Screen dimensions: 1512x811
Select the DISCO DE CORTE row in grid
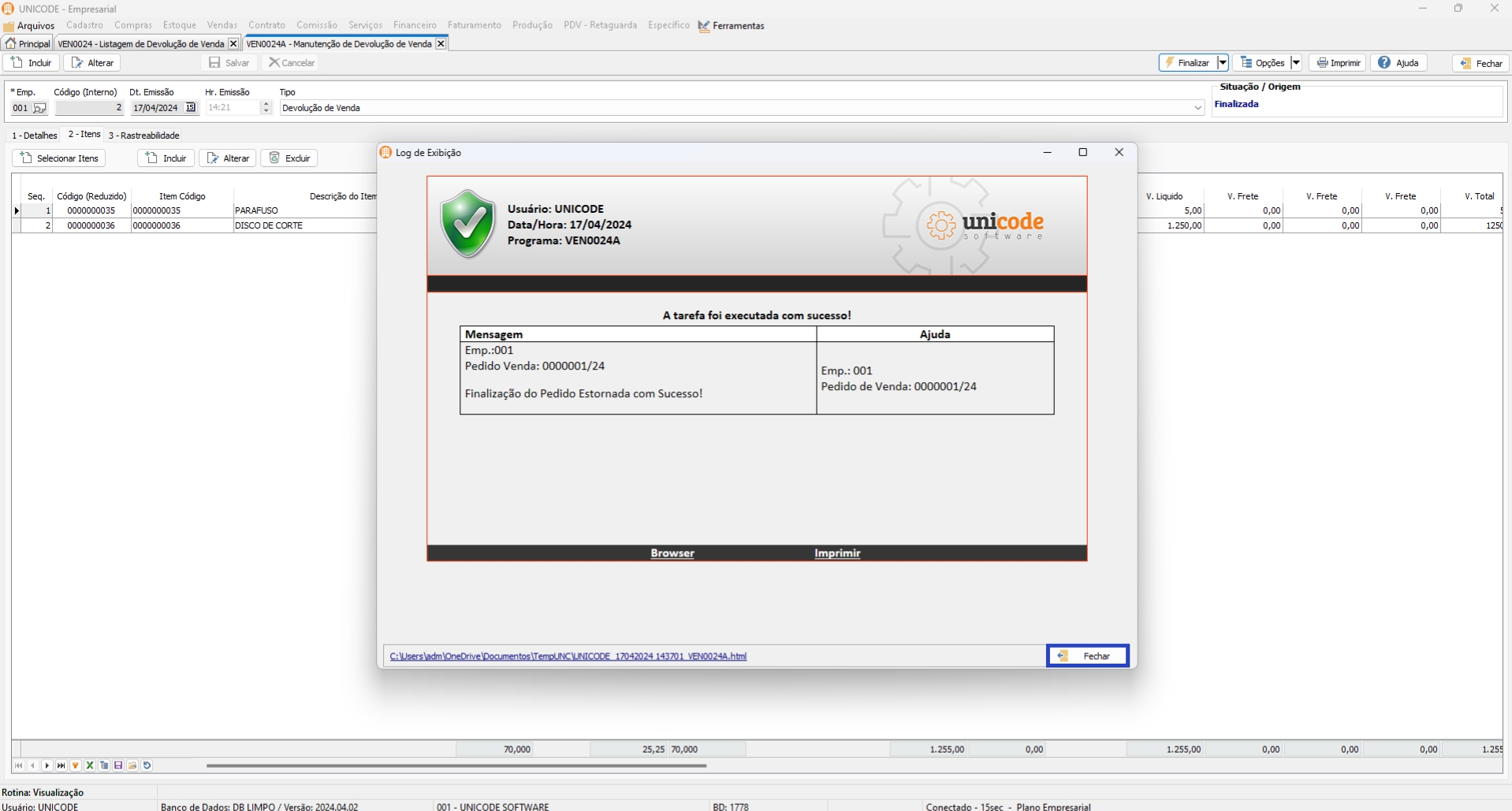[268, 225]
